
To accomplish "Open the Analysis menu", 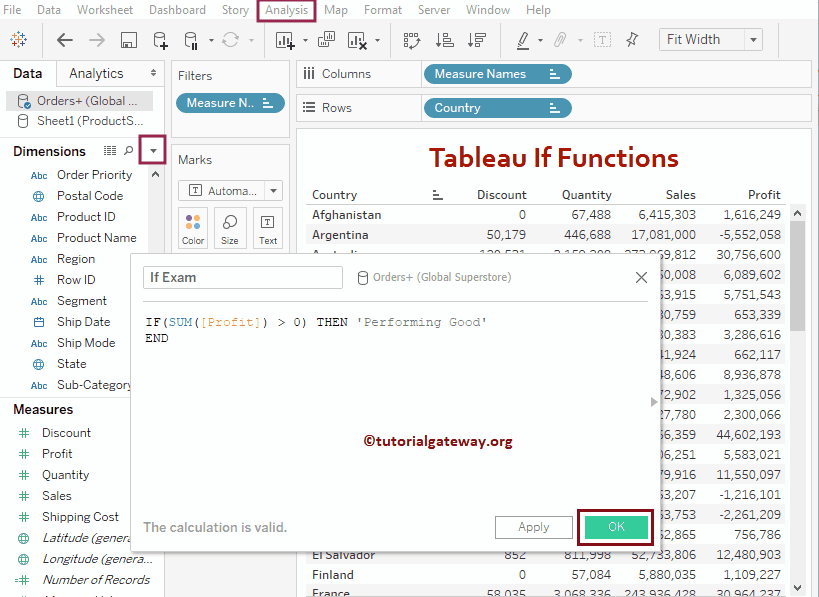I will (x=286, y=10).
